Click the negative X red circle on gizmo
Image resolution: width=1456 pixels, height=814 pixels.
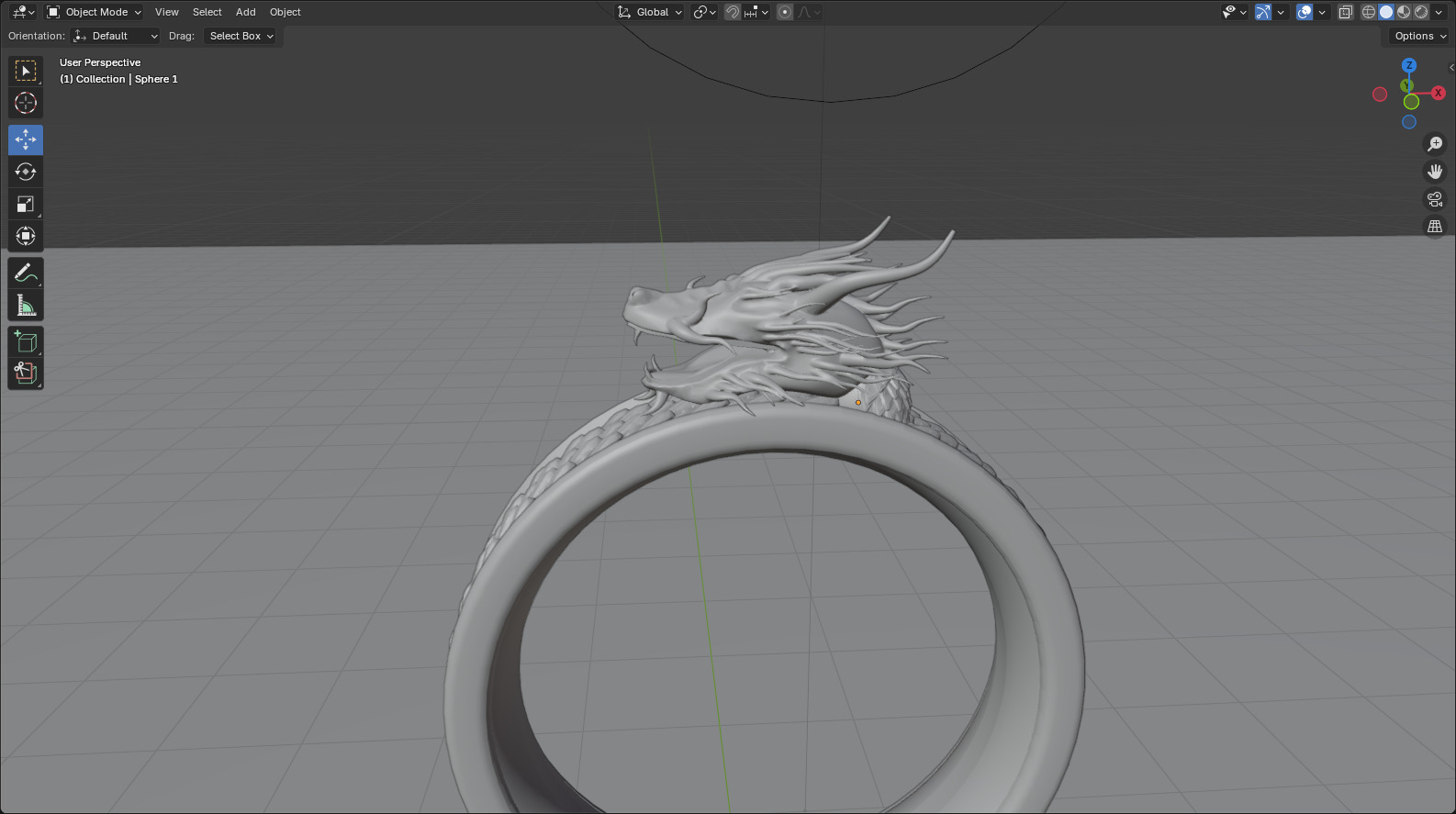point(1379,95)
